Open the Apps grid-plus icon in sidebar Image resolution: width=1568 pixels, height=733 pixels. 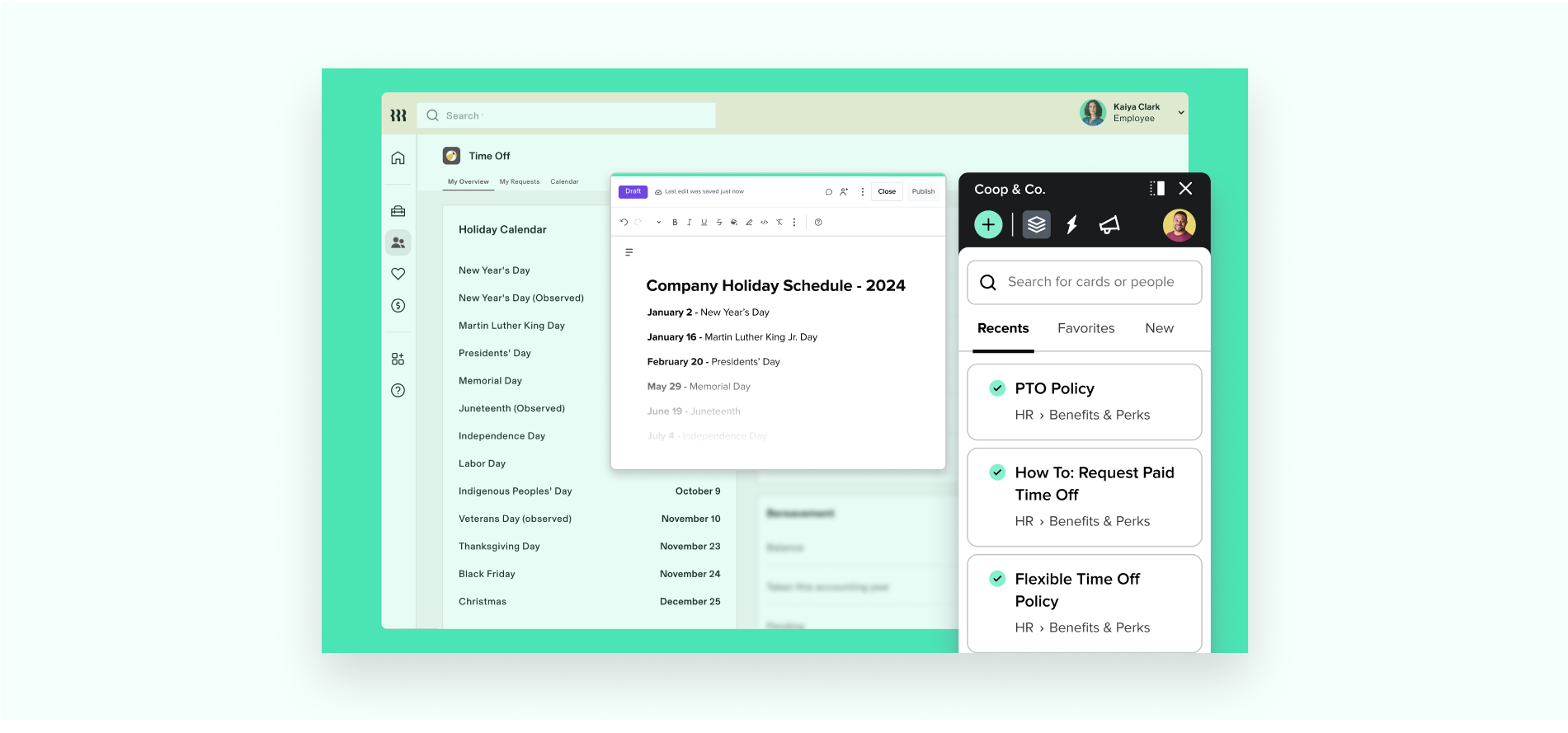pos(398,359)
